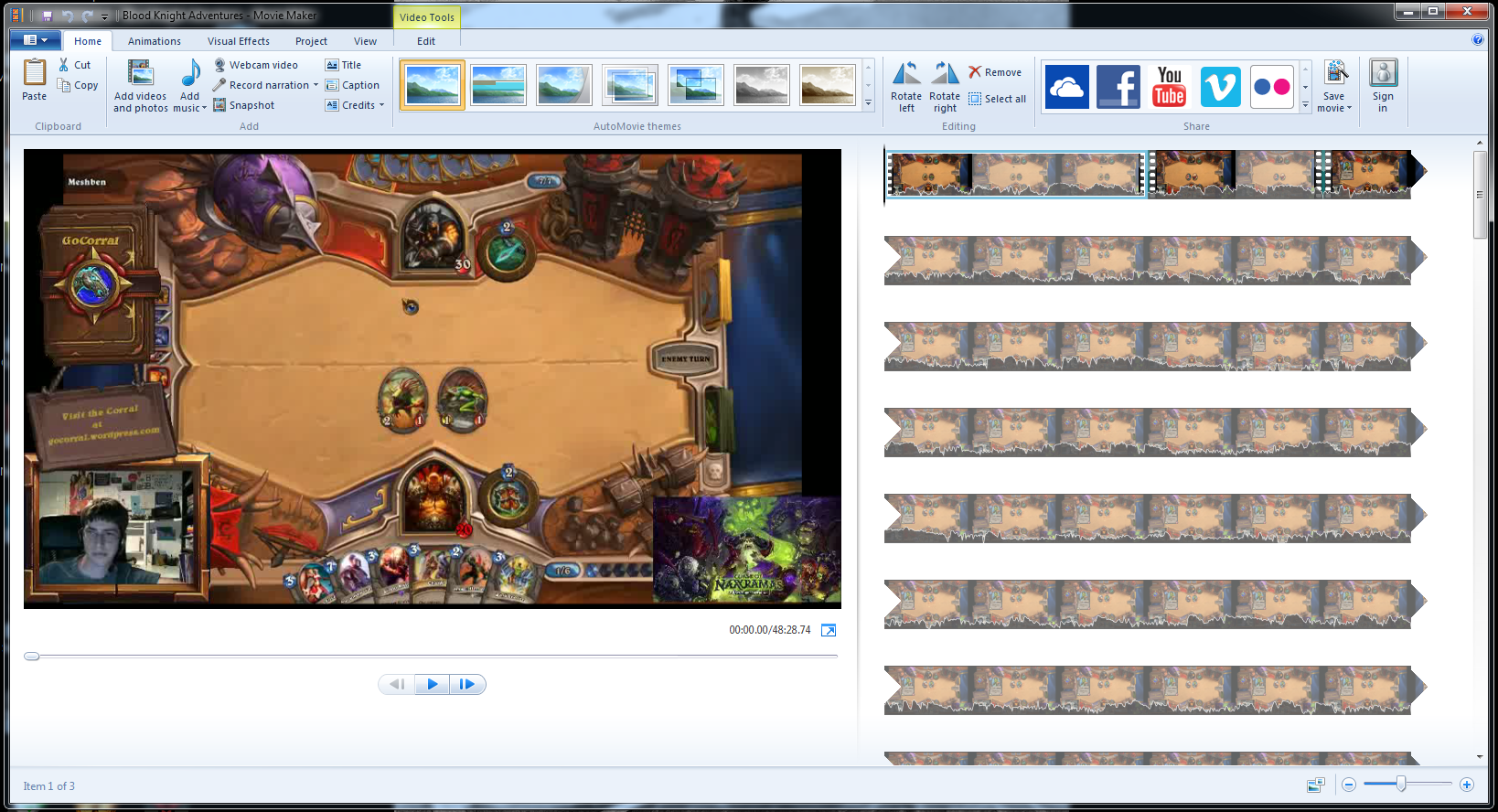
Task: Toggle full-screen preview next to the timecode
Action: pos(829,630)
